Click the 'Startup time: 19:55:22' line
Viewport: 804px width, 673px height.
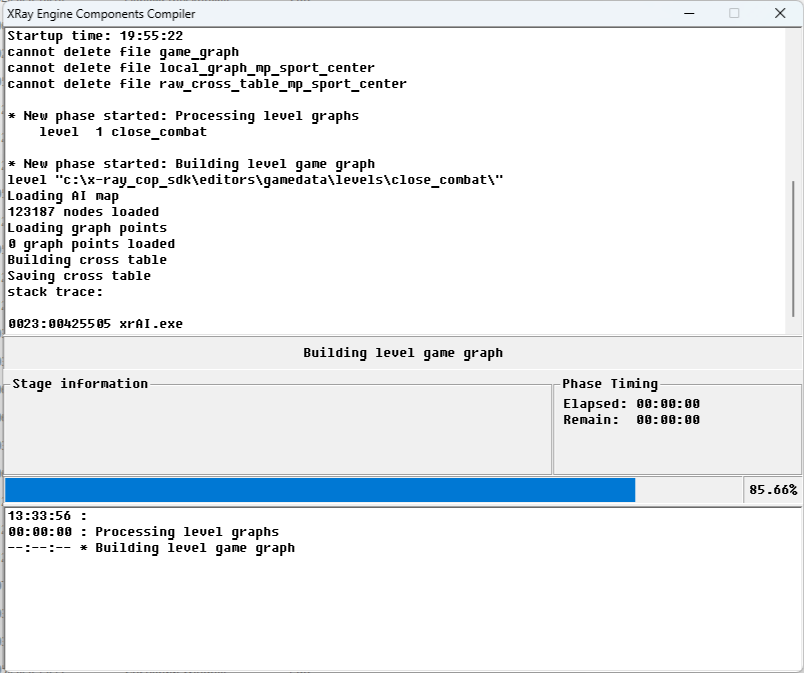95,36
